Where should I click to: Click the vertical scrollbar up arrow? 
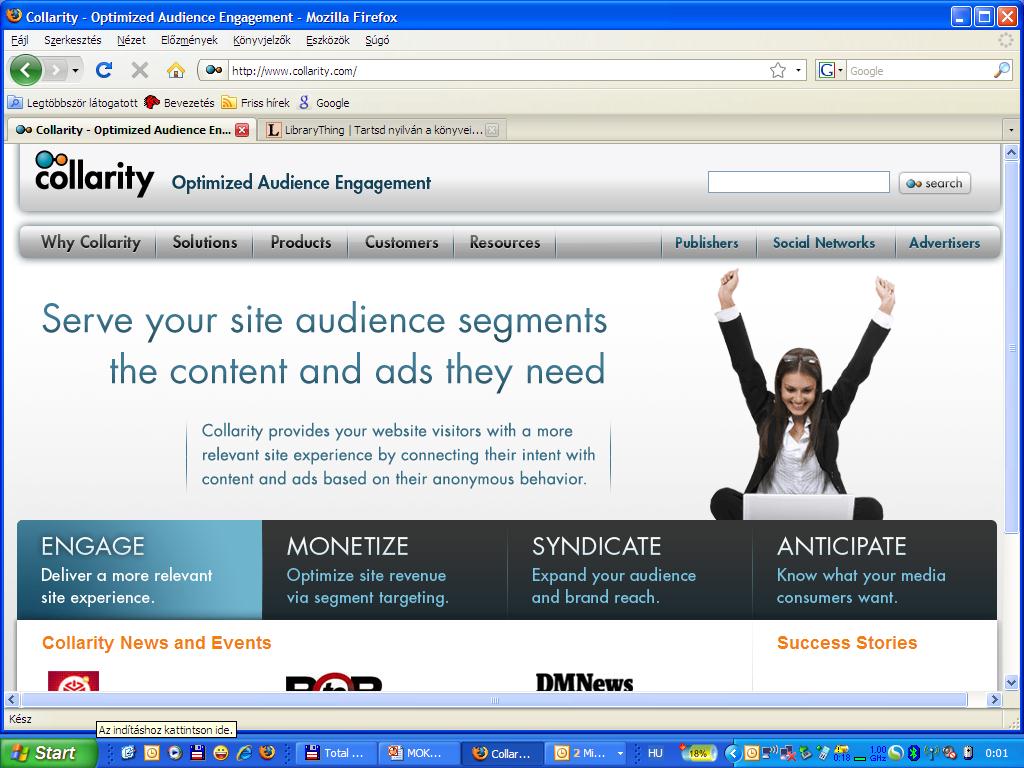(1012, 153)
